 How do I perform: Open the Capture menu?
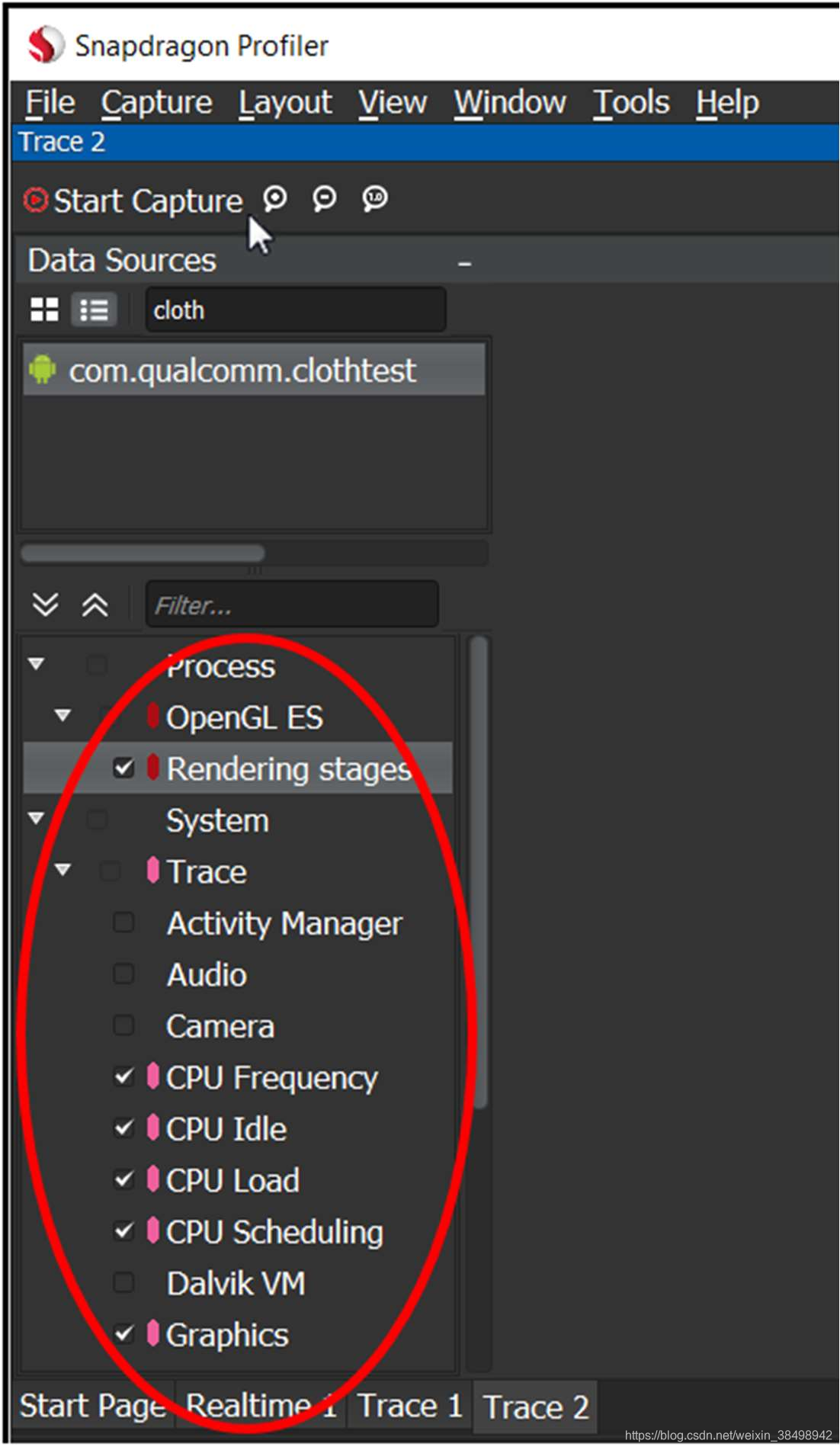[156, 102]
